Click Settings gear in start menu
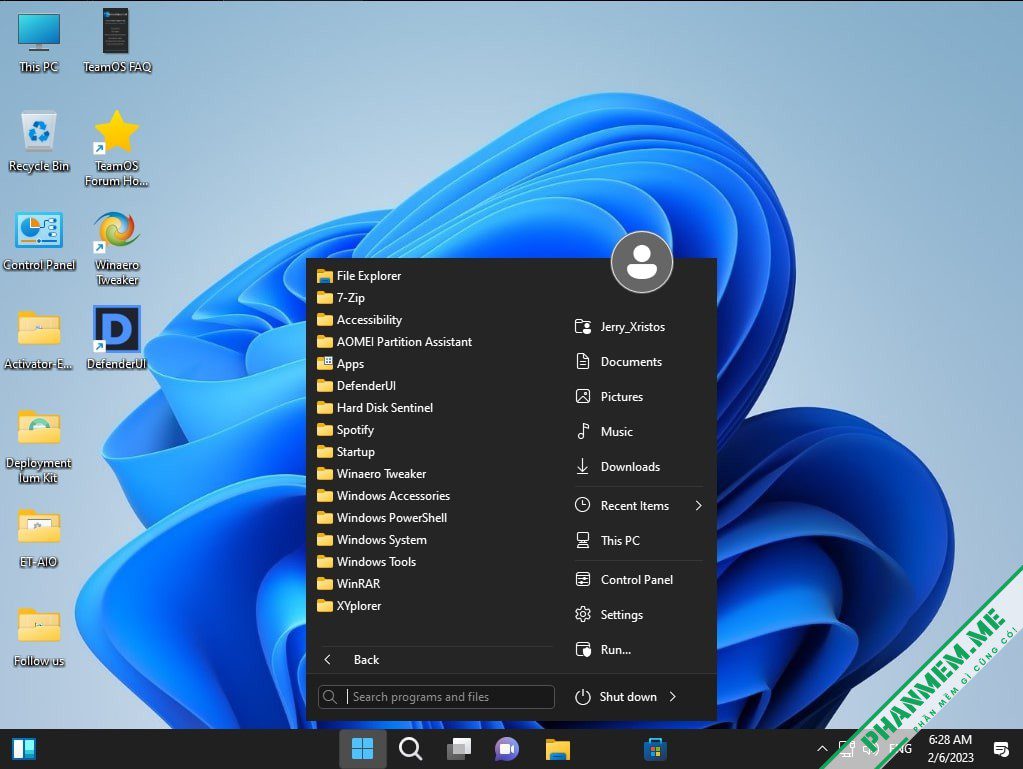This screenshot has height=769, width=1023. pos(583,614)
